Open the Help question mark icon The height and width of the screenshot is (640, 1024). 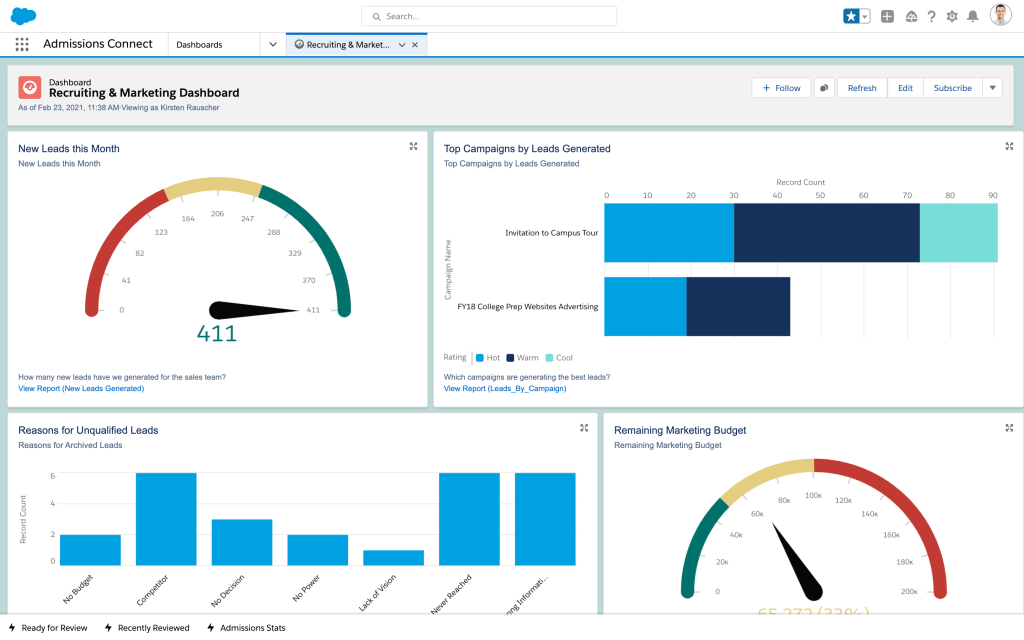931,16
